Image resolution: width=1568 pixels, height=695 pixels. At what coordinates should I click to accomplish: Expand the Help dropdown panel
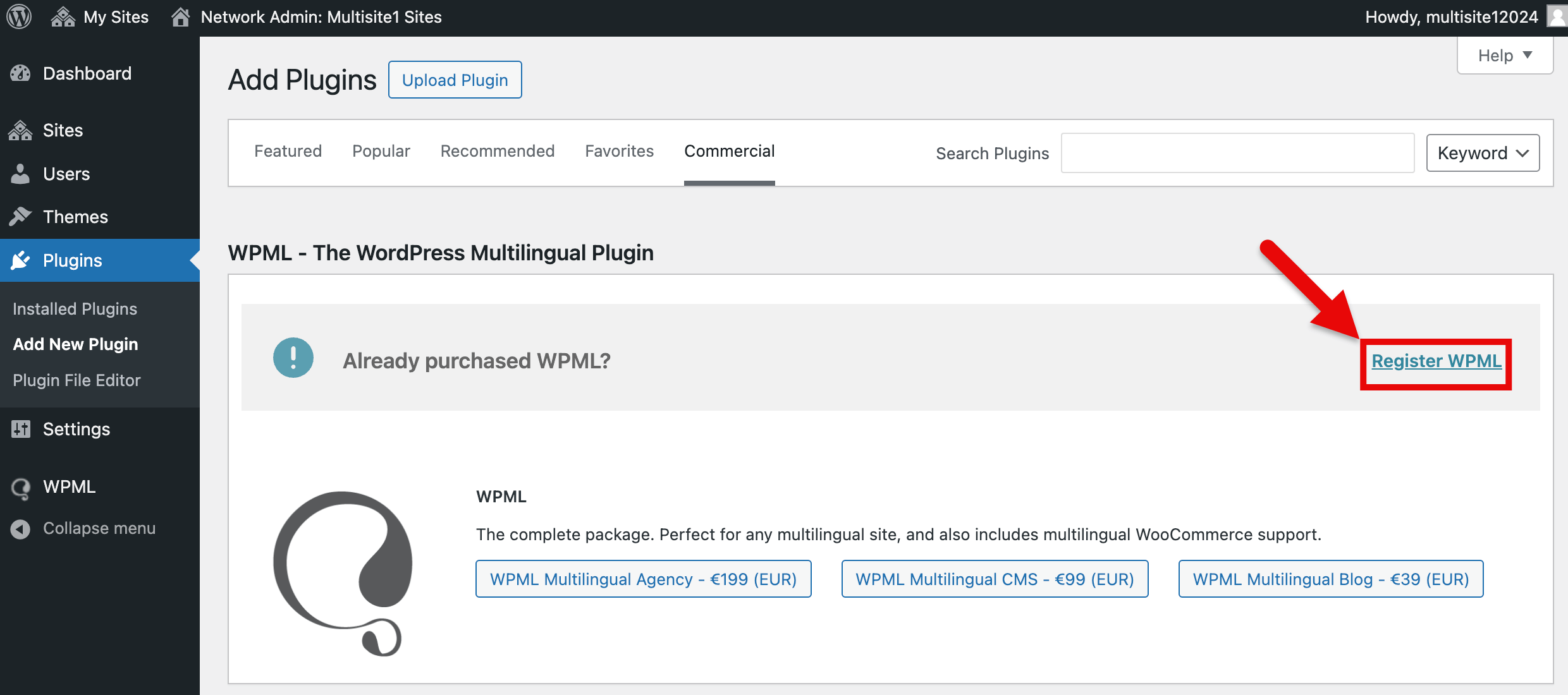tap(1505, 56)
